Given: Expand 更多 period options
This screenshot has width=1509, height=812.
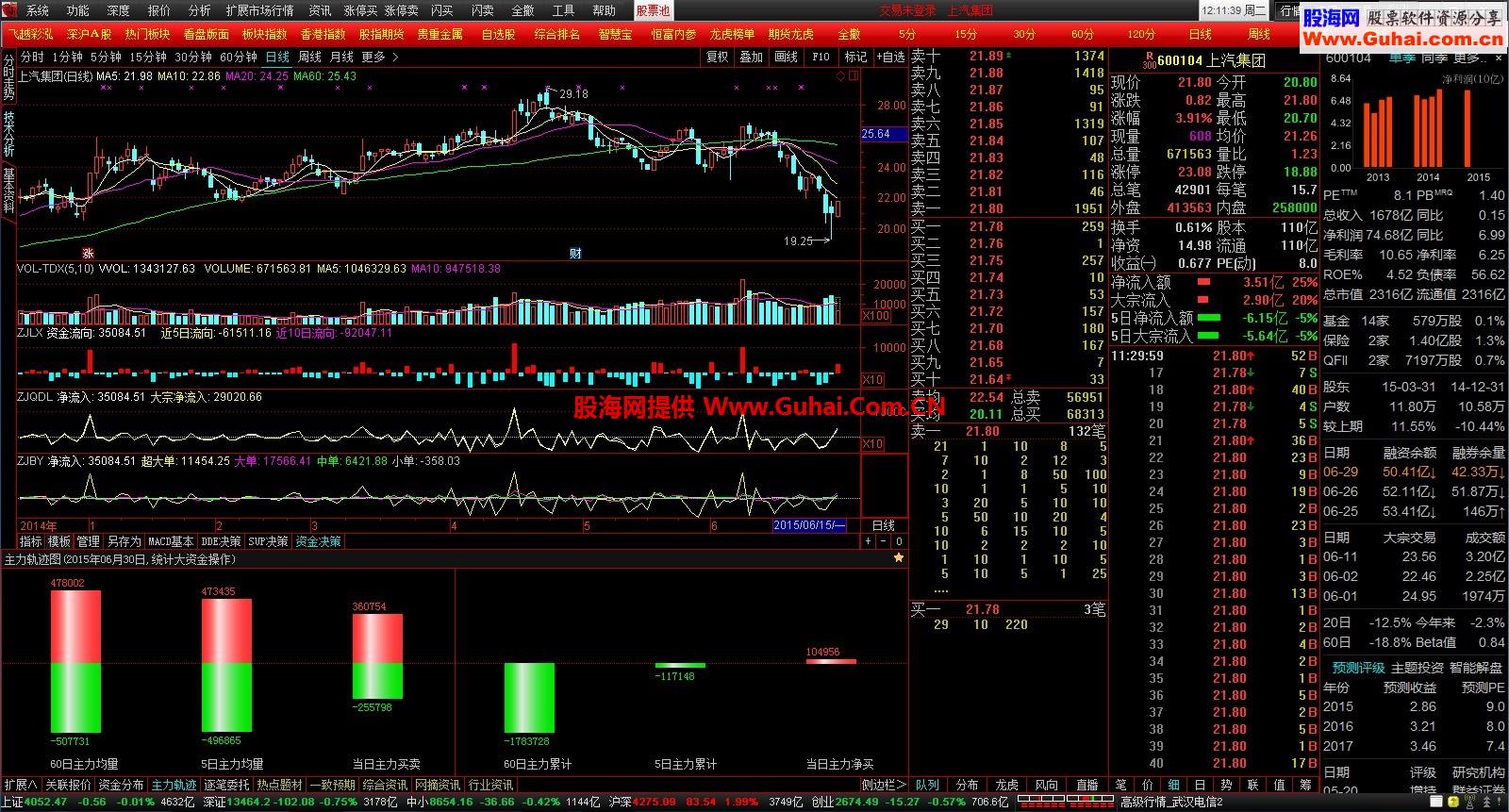Looking at the screenshot, I should 379,57.
